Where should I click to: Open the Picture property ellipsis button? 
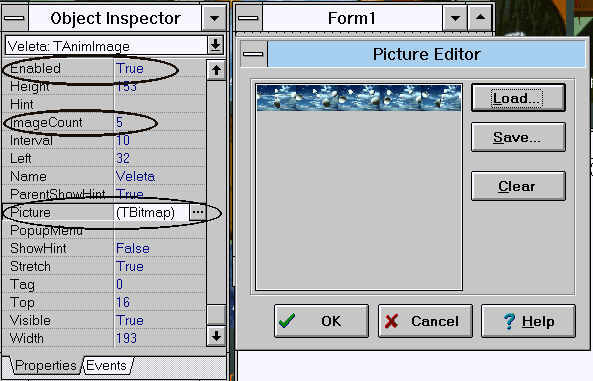click(x=198, y=212)
